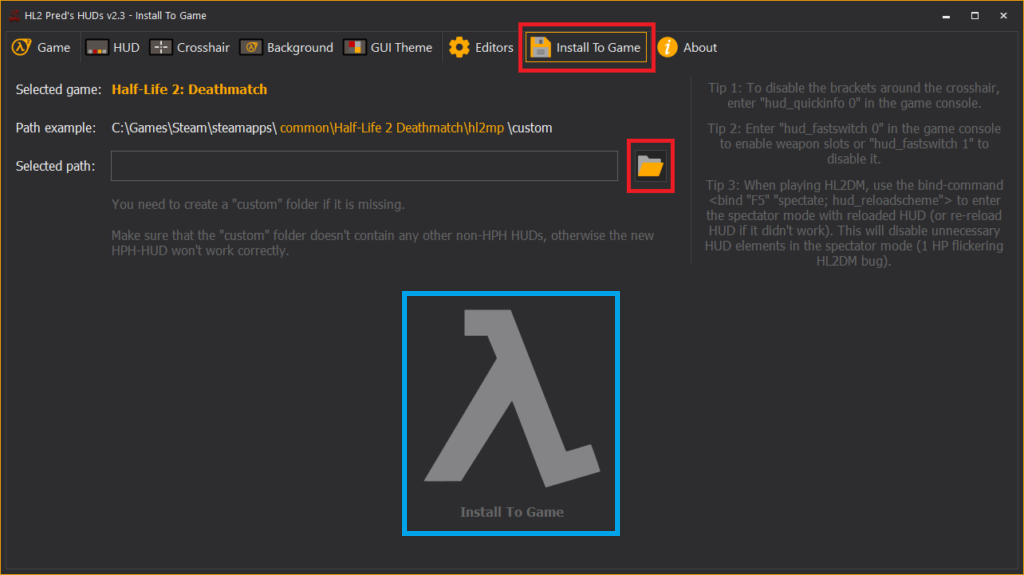The width and height of the screenshot is (1024, 575).
Task: Open the Install To Game tab
Action: [x=586, y=48]
